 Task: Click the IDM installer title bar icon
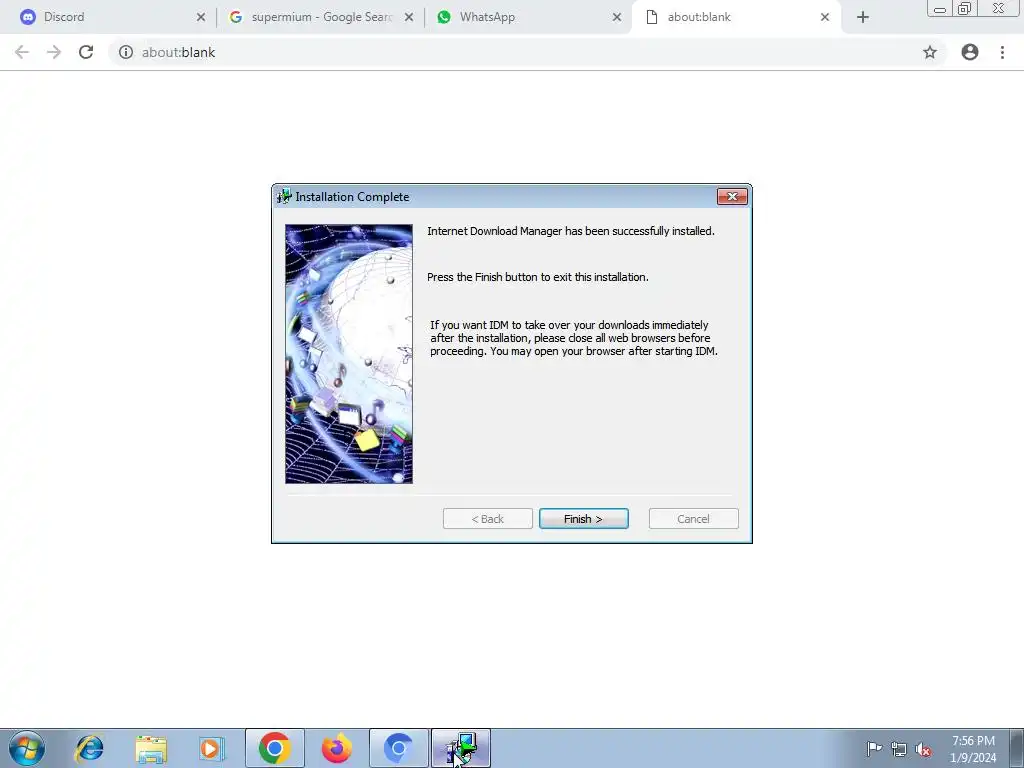coord(284,196)
